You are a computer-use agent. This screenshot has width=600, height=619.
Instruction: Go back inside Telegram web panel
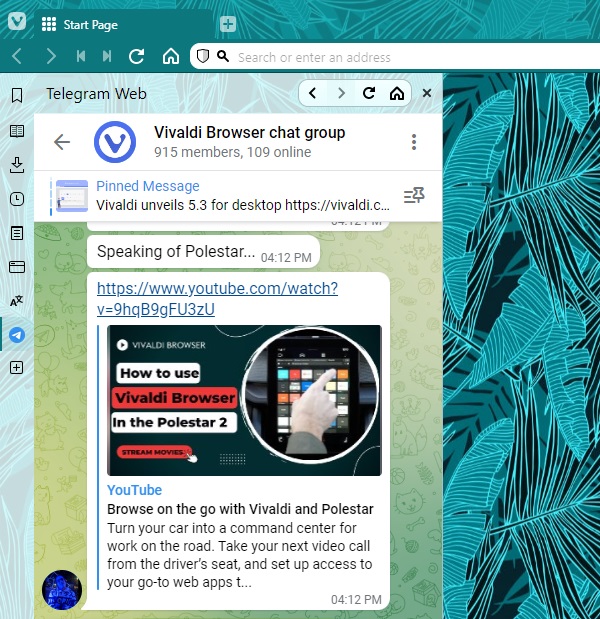[x=313, y=93]
